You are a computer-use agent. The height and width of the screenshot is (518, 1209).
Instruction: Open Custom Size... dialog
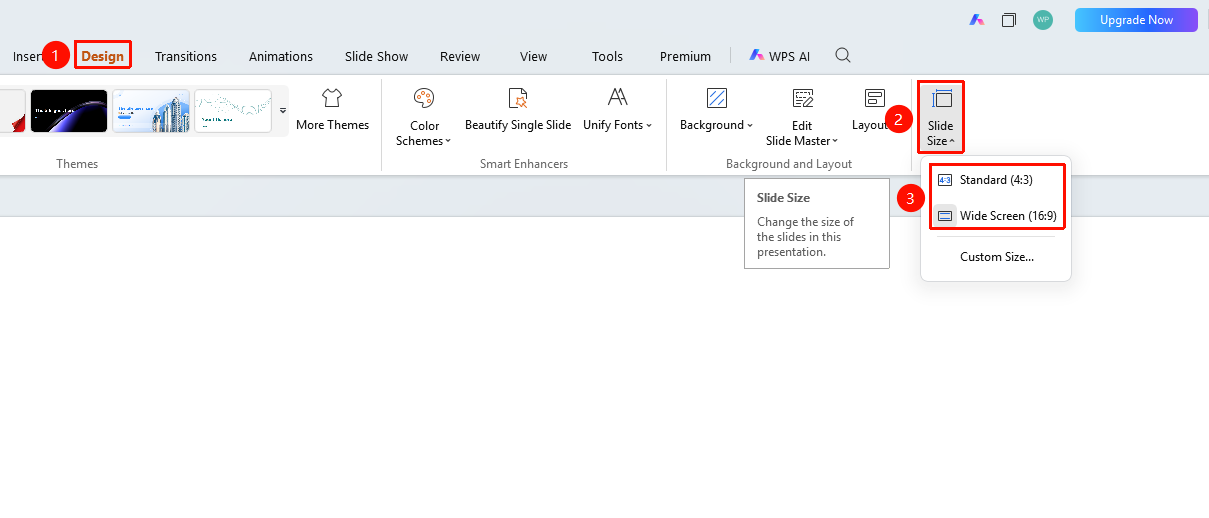(x=996, y=257)
